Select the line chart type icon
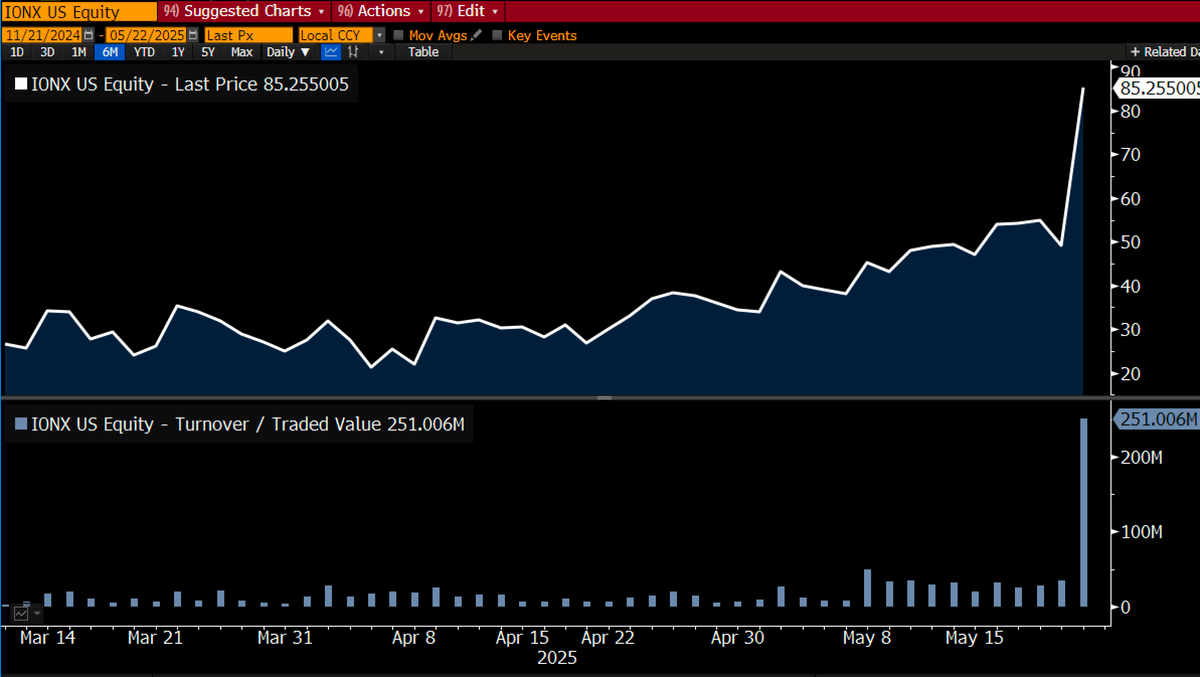Screen dimensions: 1200x677 [331, 52]
